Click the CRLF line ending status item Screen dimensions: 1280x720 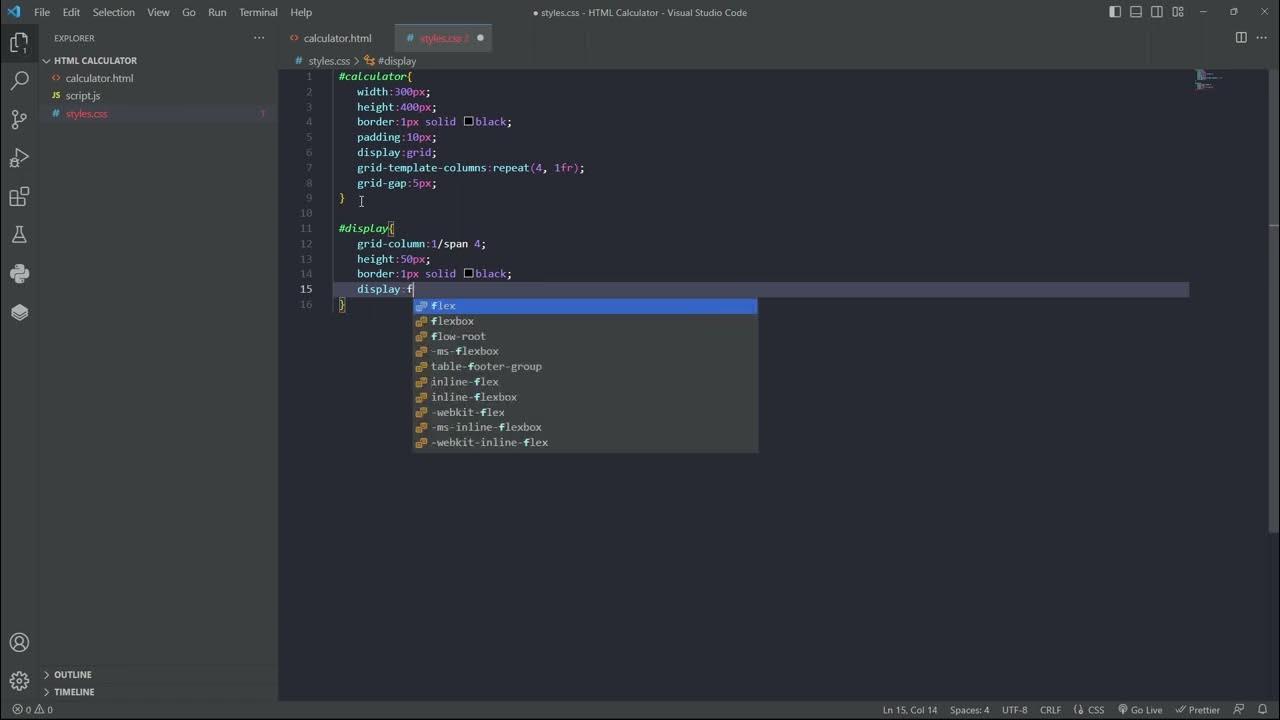pos(1051,710)
